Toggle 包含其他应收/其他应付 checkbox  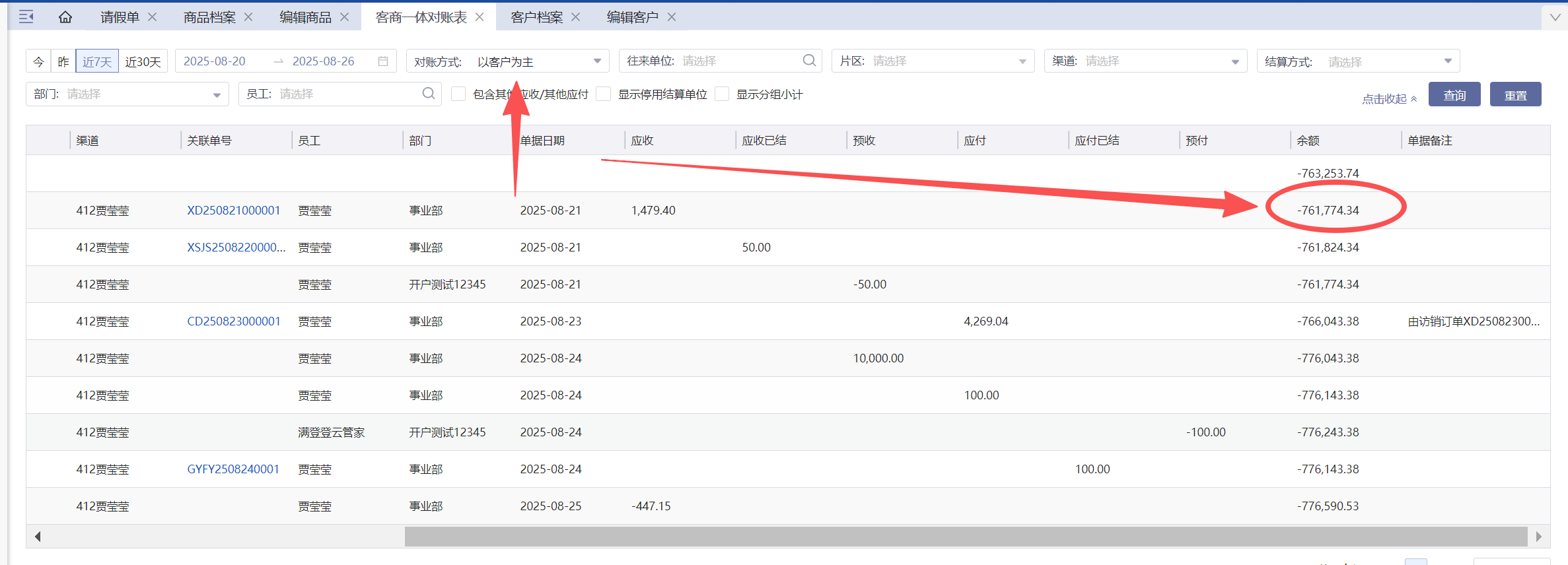coord(458,94)
